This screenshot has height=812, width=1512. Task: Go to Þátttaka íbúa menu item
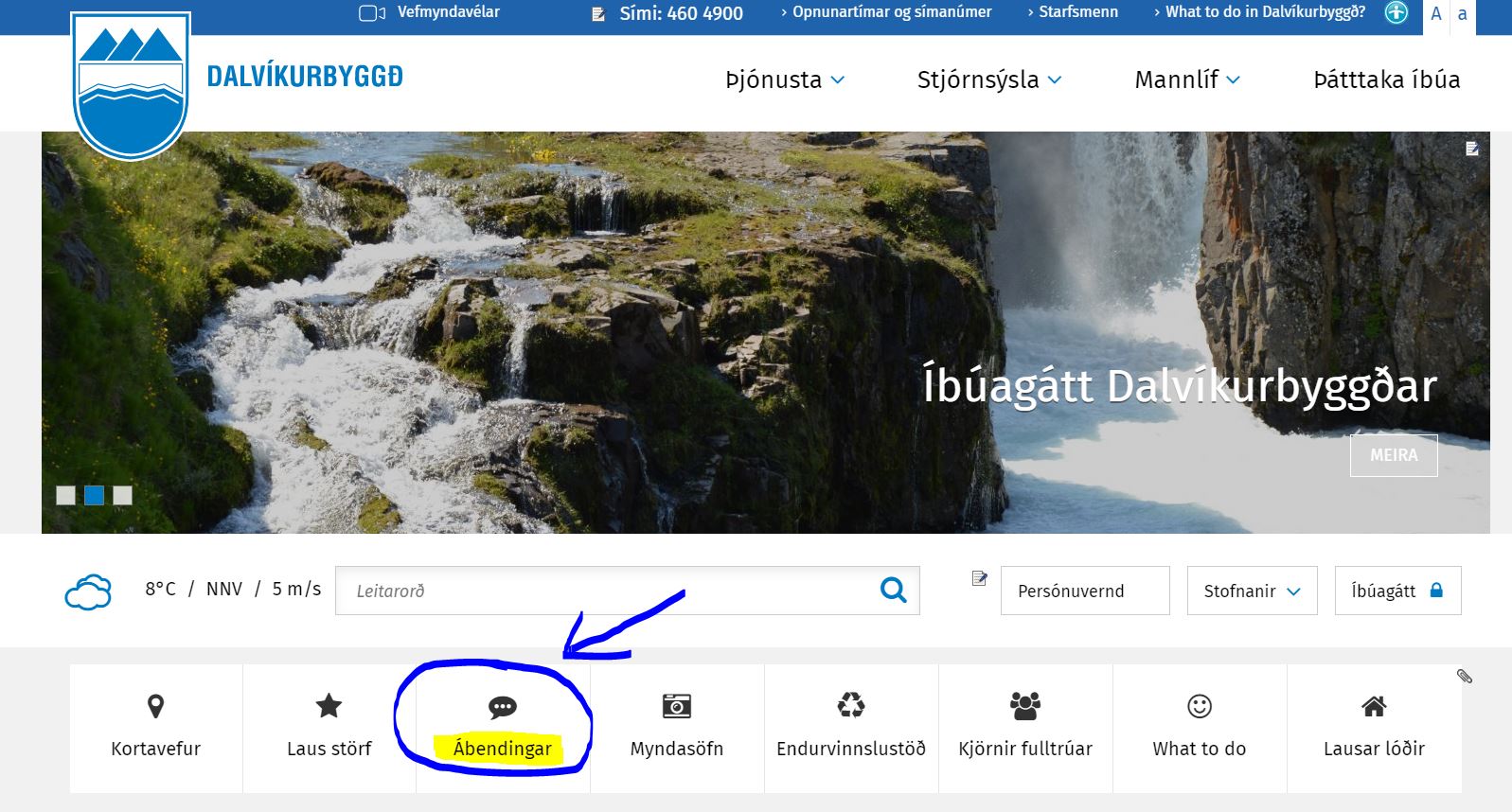point(1386,80)
